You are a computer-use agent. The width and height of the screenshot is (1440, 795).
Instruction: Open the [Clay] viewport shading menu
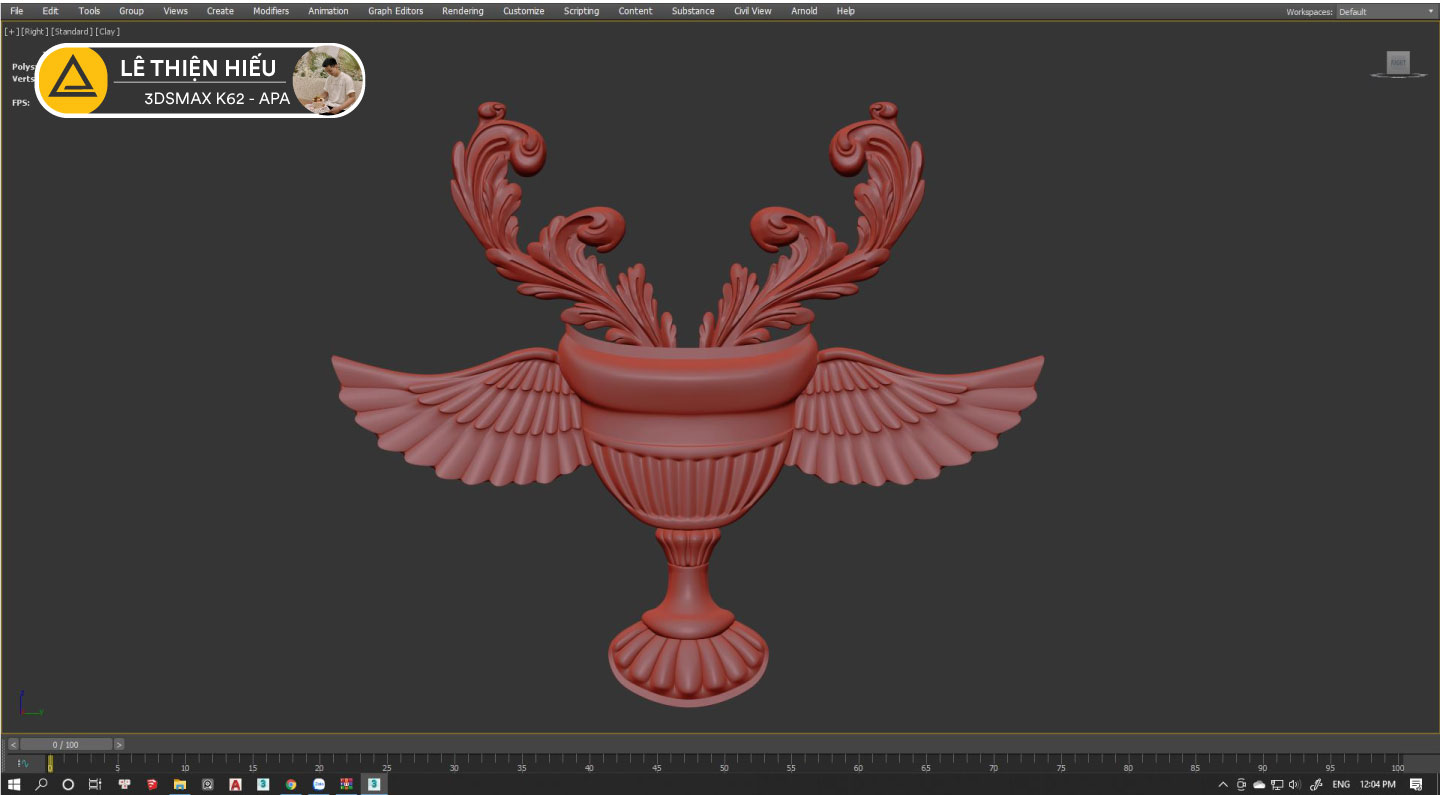pos(108,32)
